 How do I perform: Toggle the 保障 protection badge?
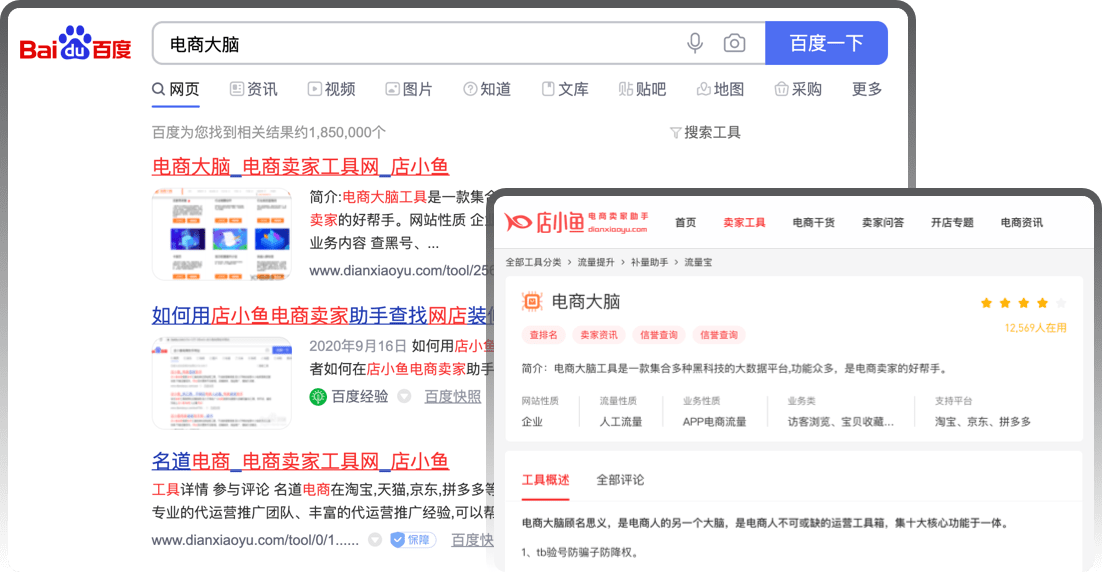click(412, 538)
